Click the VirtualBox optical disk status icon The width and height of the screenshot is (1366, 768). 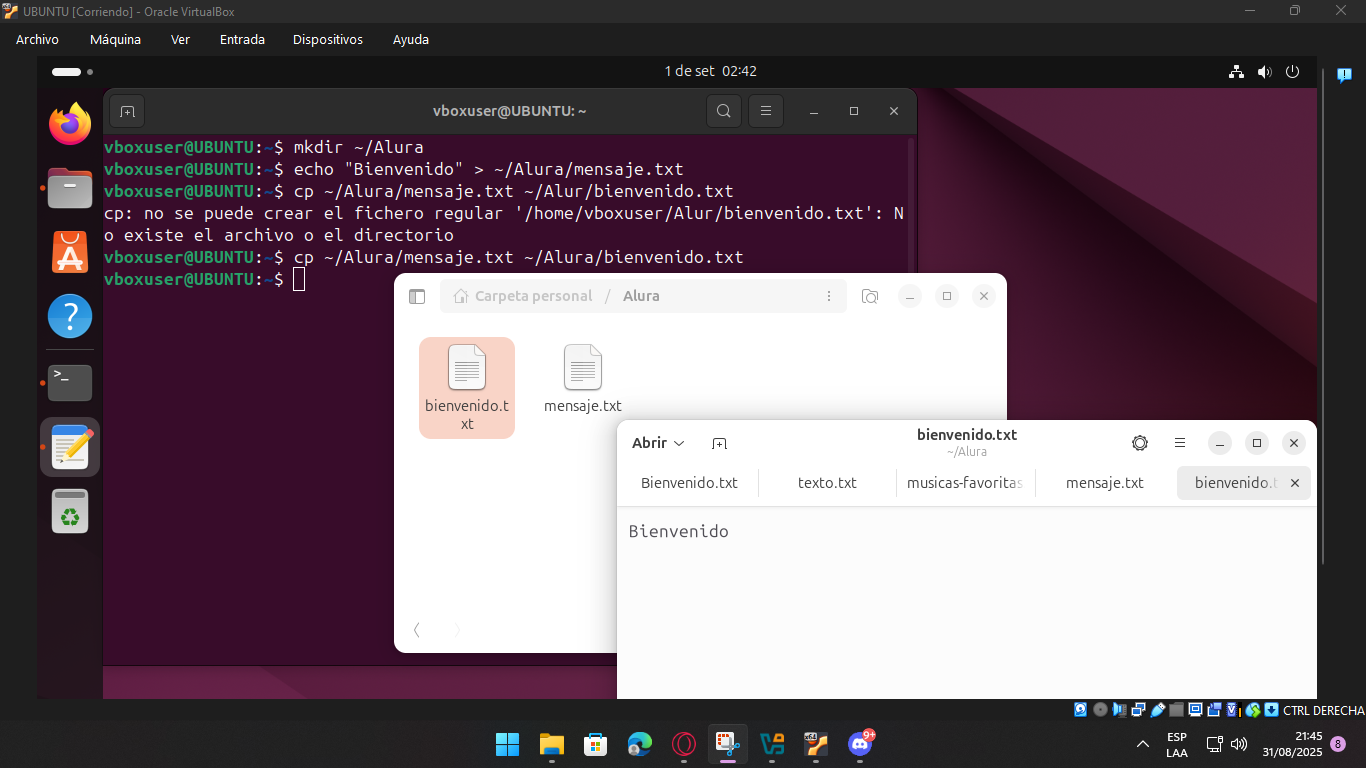(1100, 710)
